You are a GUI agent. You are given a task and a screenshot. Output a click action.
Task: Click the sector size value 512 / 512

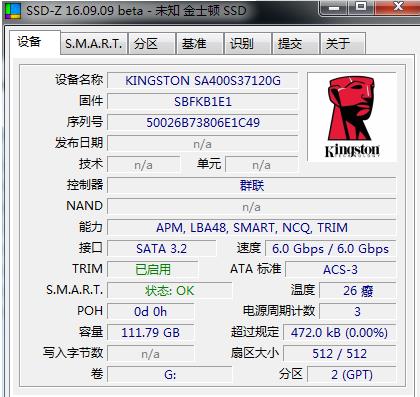340,354
